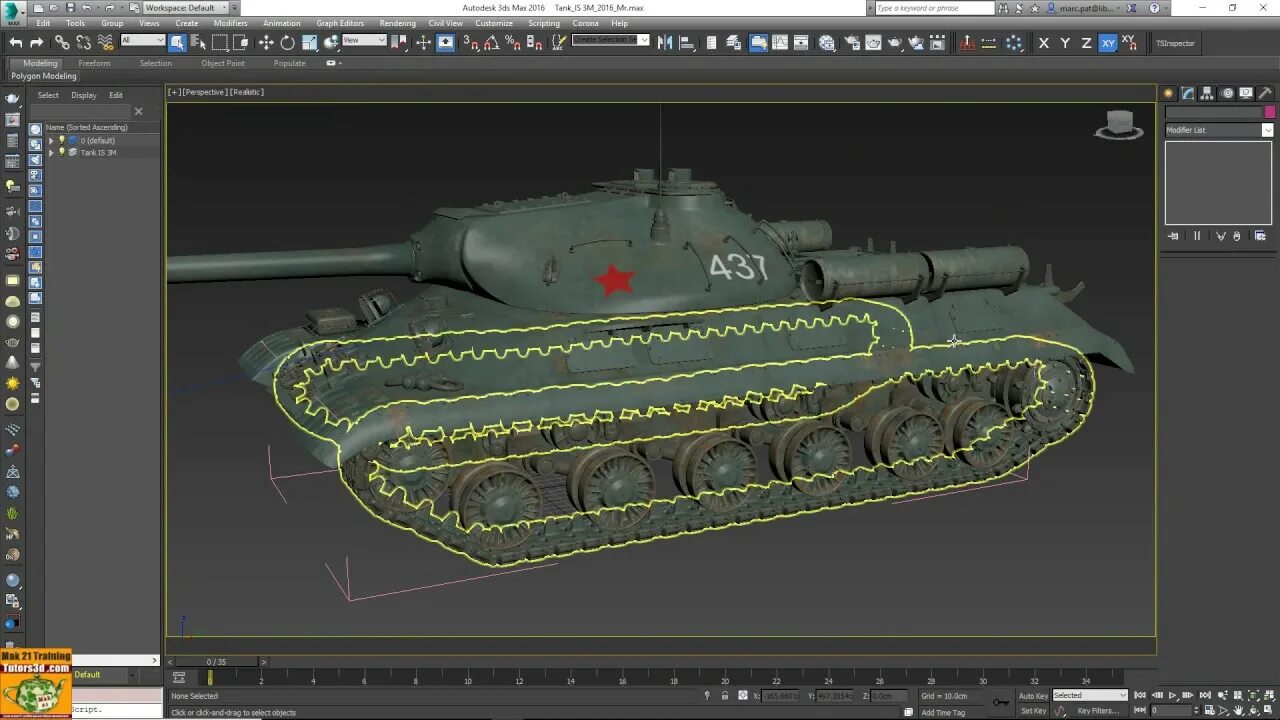Open the Modifiers menu

coord(230,23)
